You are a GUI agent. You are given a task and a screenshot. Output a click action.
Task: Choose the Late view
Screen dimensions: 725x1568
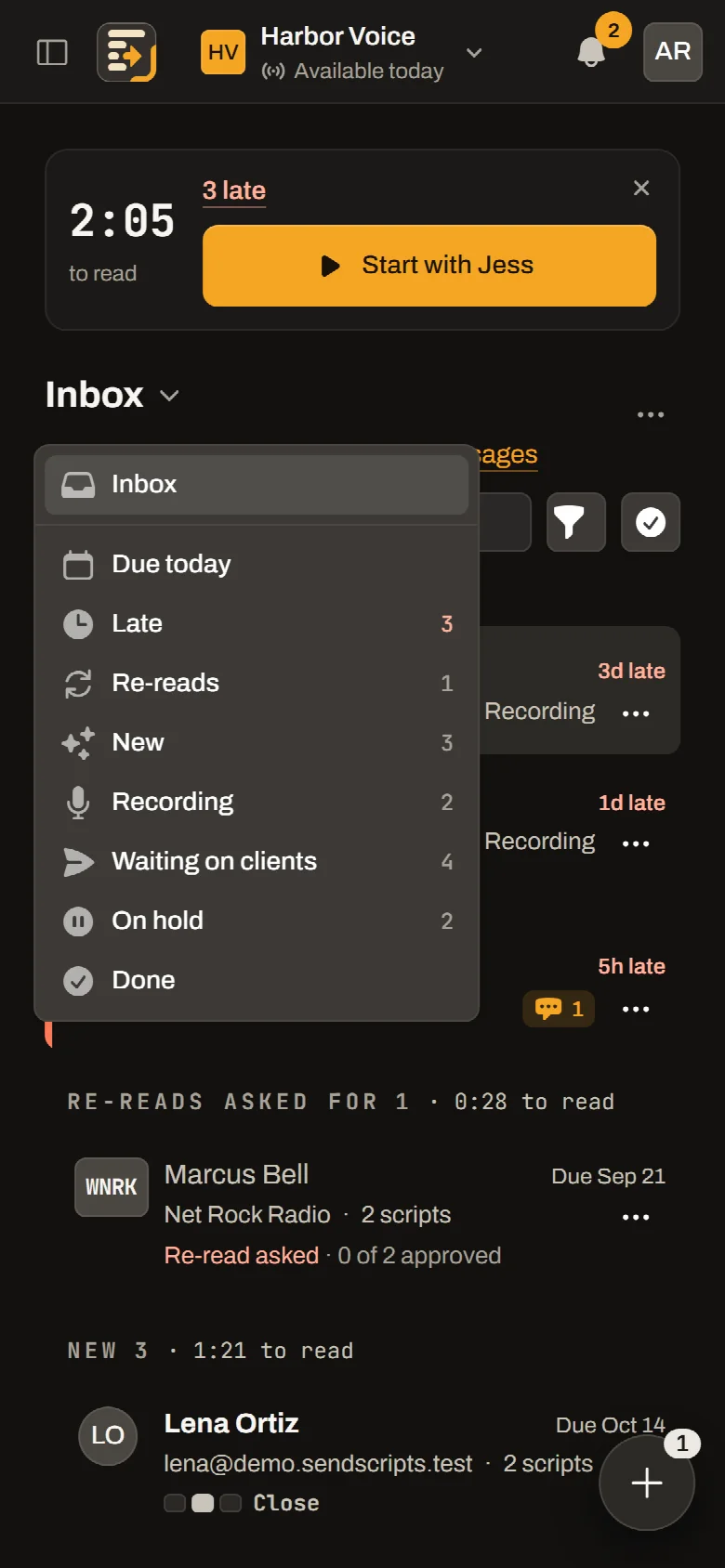[257, 623]
